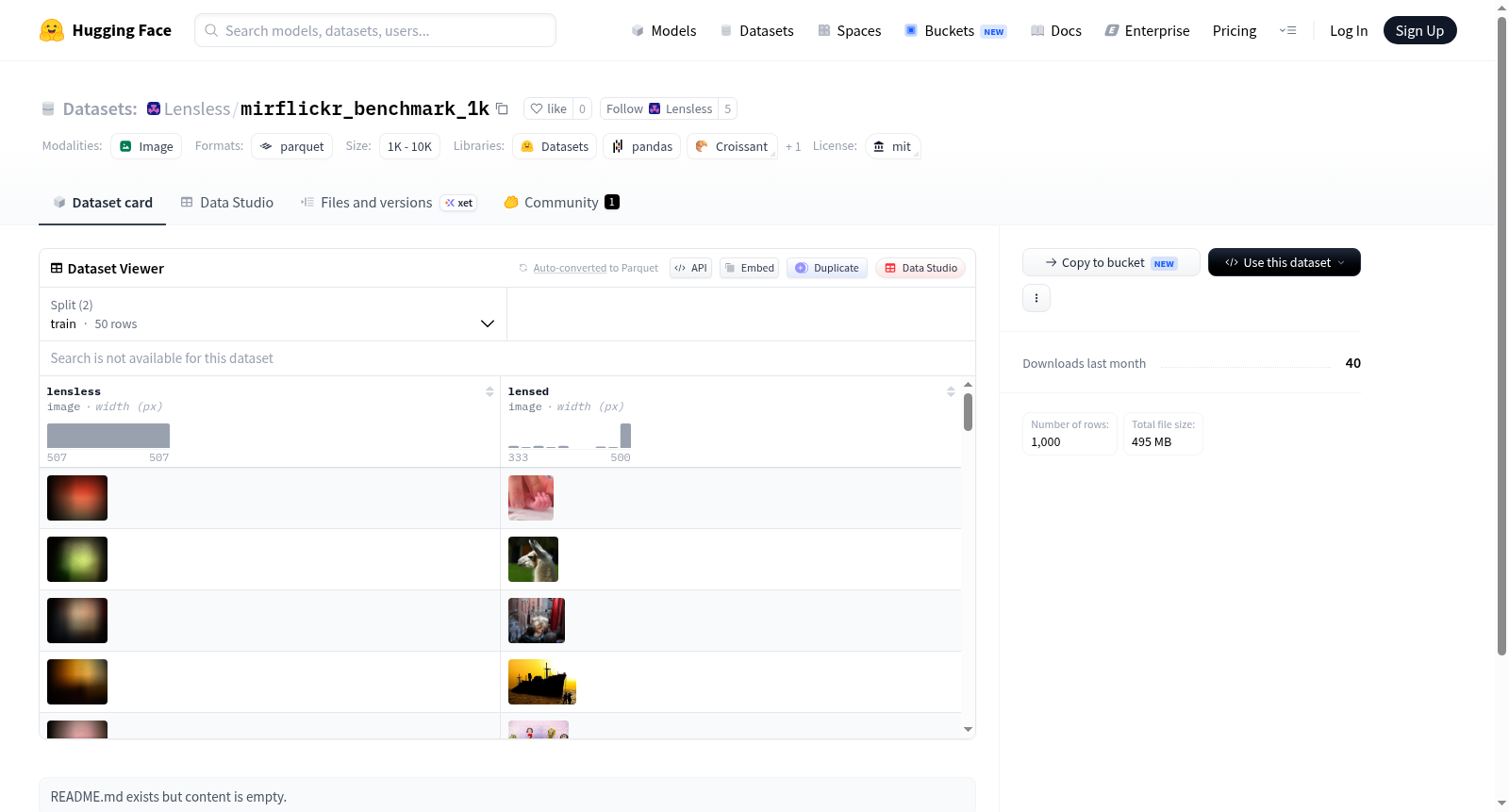Switch to the Data Studio tab
Screen dimensions: 1509x812
click(x=227, y=203)
